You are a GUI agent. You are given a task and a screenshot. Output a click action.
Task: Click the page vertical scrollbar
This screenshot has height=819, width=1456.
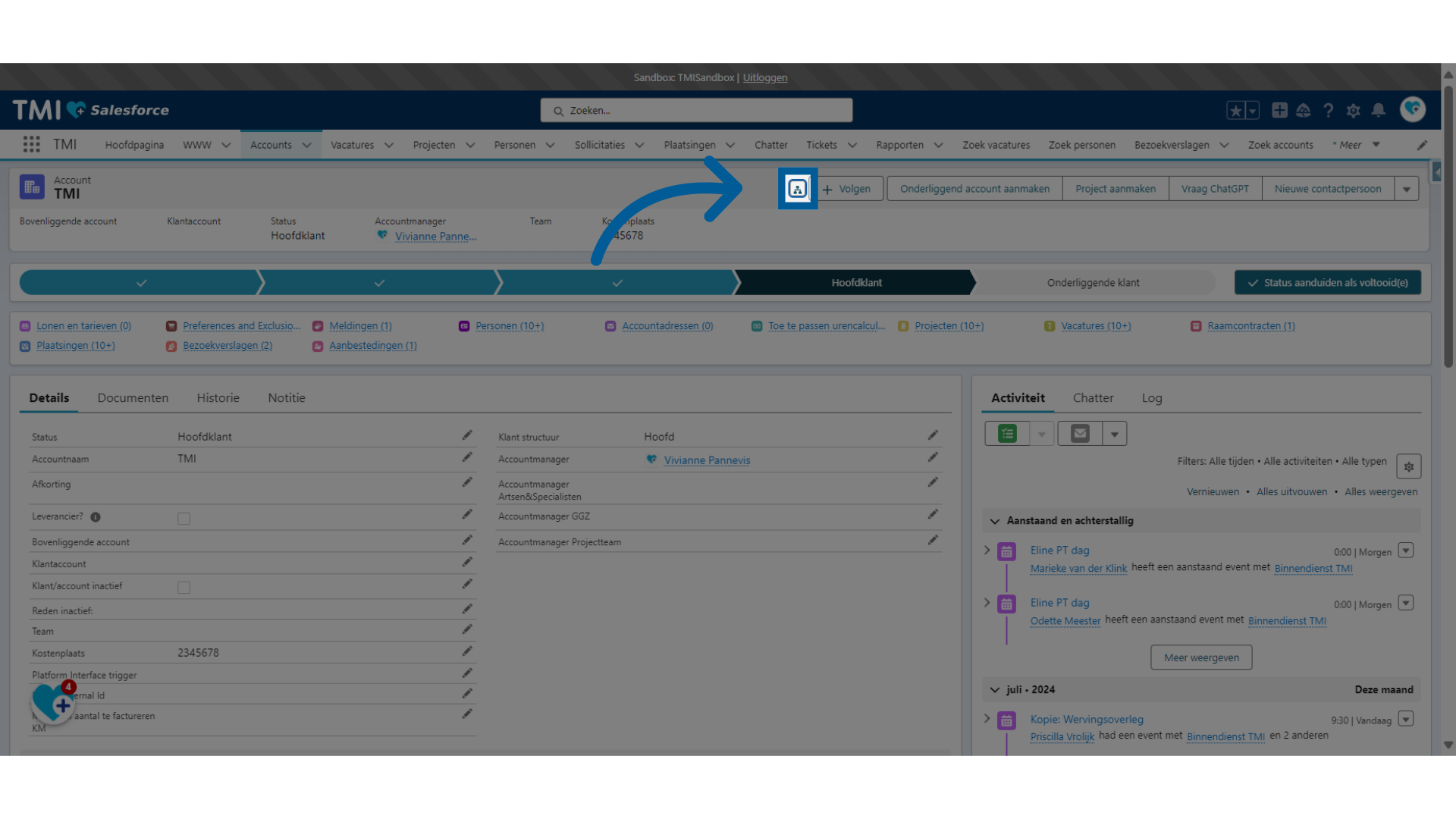point(1448,227)
